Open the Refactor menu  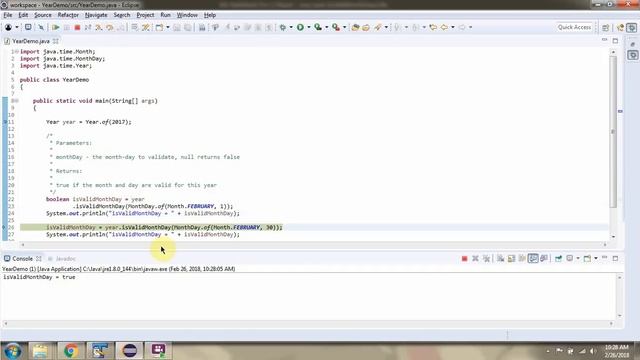pyautogui.click(x=68, y=15)
